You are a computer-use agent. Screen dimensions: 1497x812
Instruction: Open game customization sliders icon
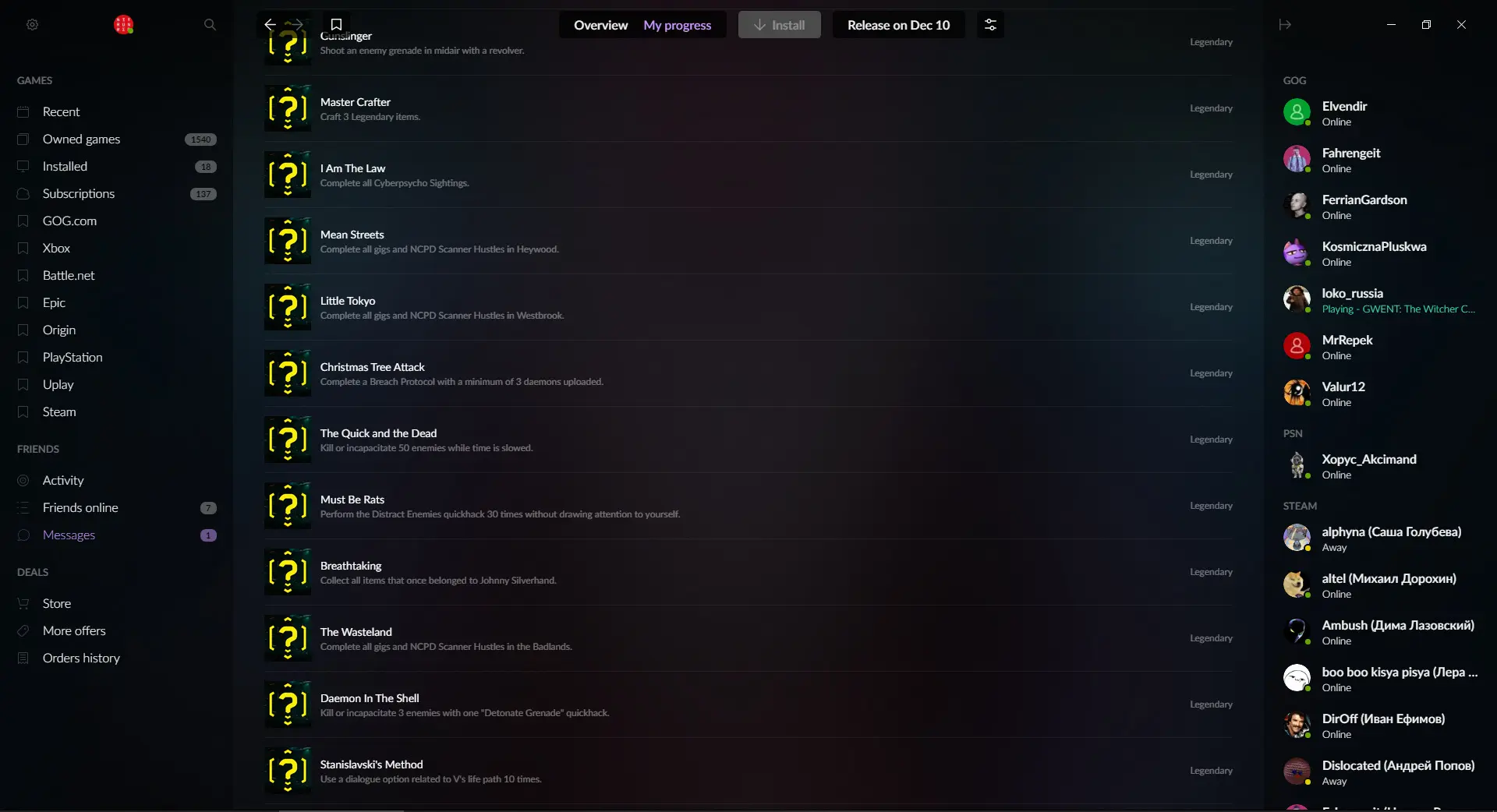(990, 25)
